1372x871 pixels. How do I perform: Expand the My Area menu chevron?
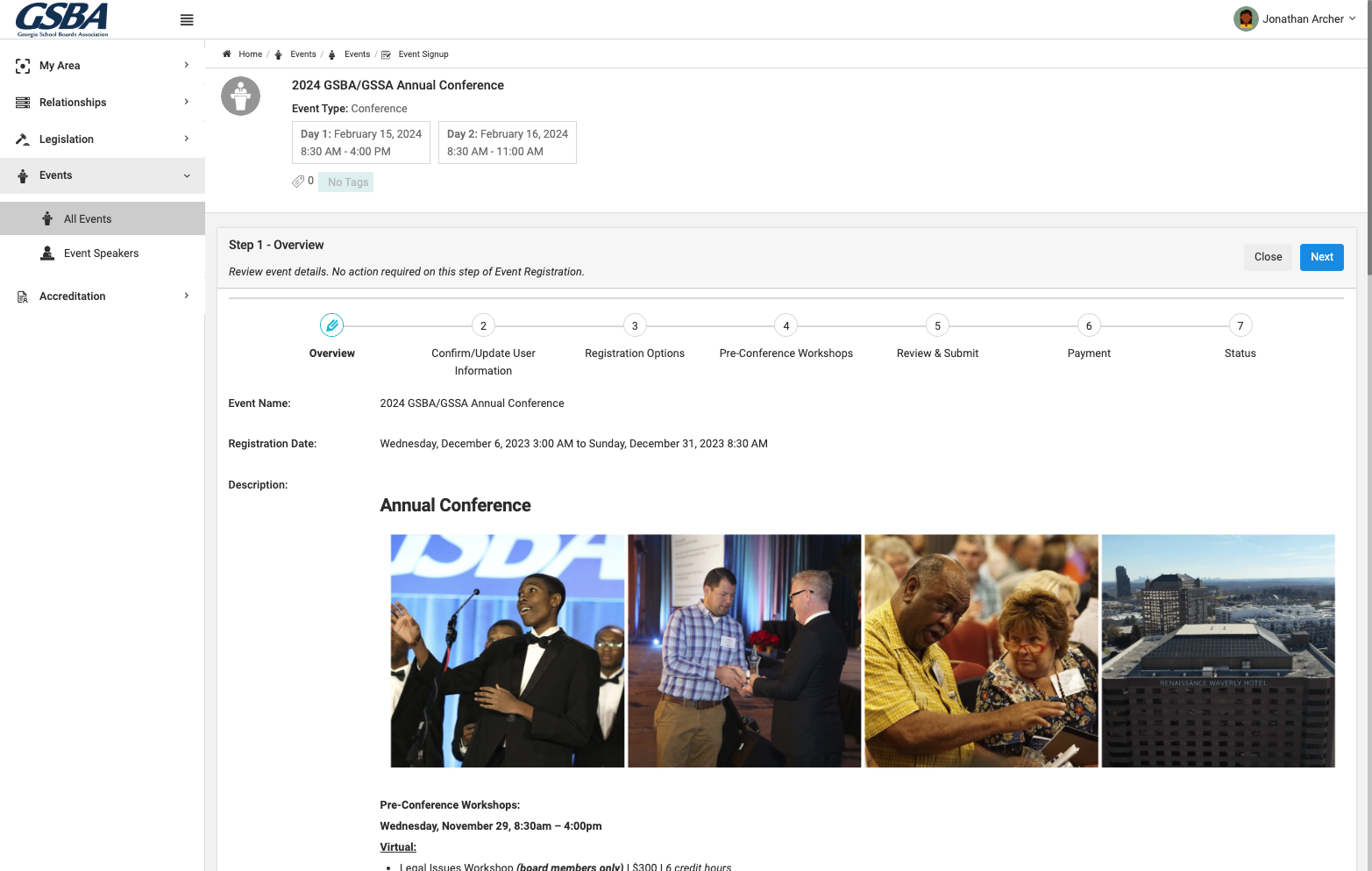click(x=187, y=65)
